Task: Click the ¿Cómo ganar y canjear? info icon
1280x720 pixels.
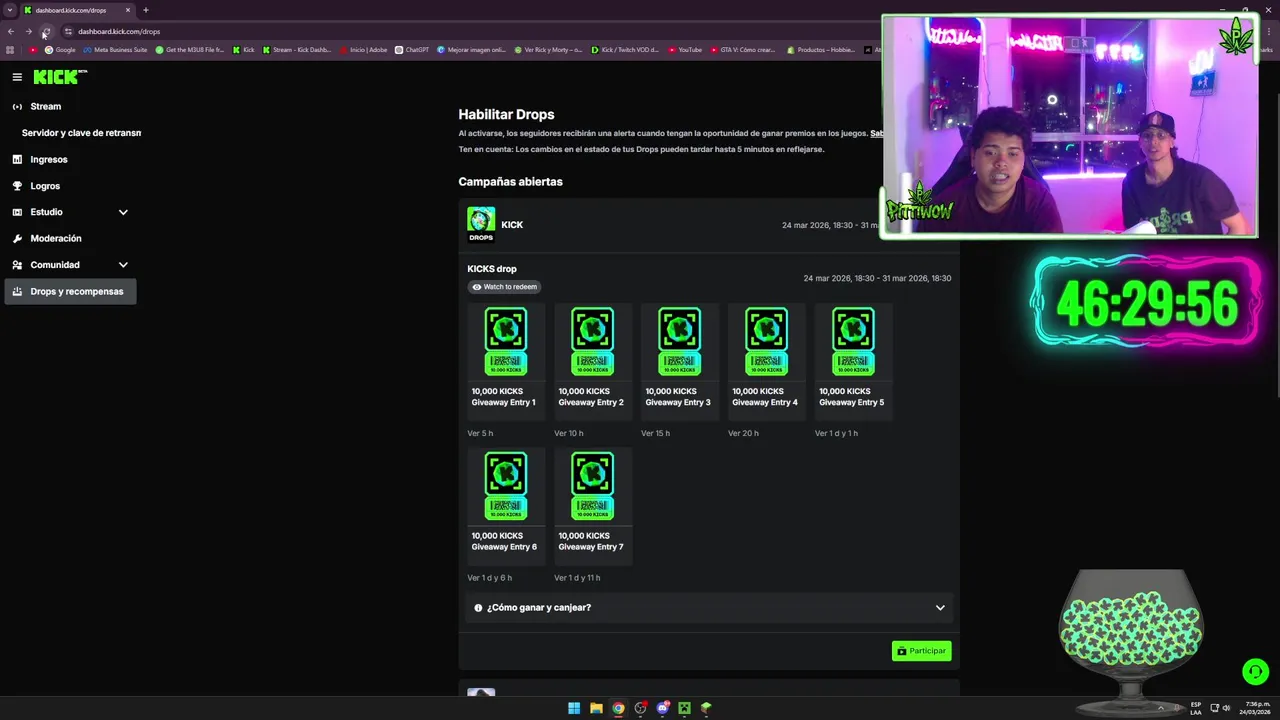Action: point(478,608)
